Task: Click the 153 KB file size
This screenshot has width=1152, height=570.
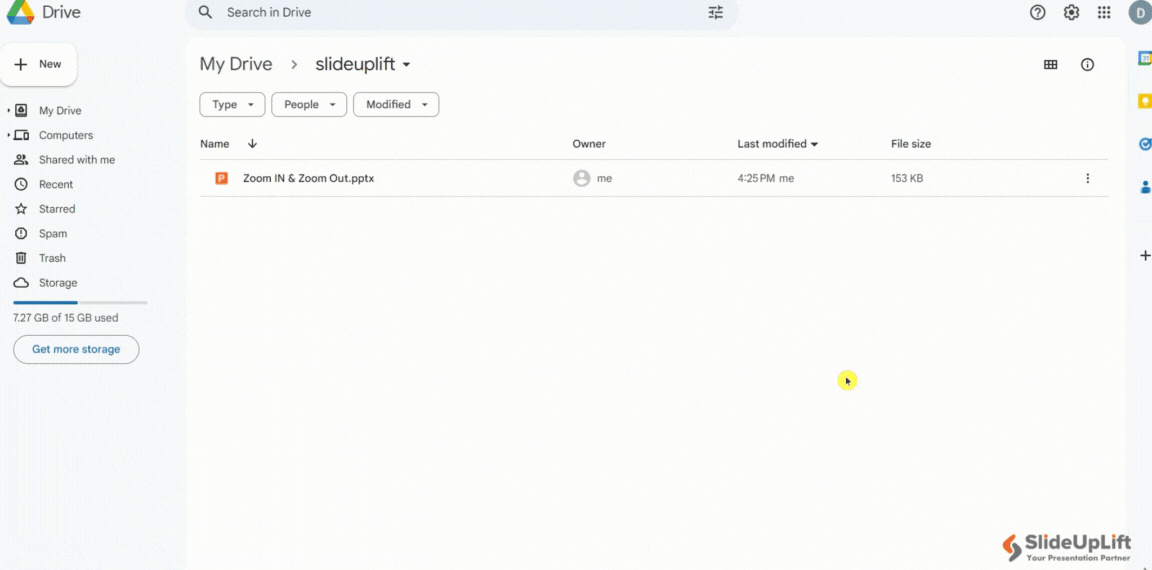Action: (907, 178)
